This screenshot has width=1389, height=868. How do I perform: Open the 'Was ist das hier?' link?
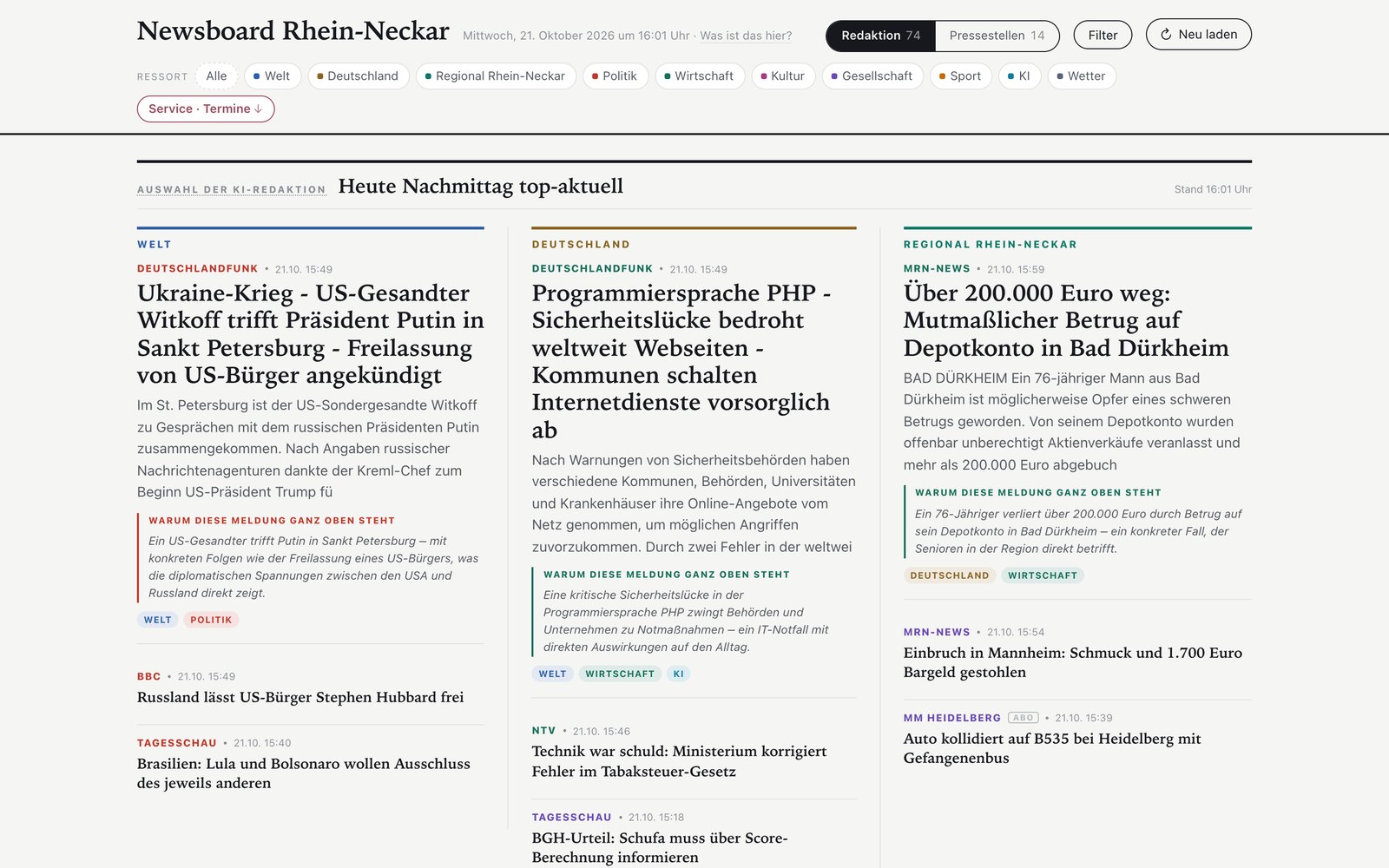tap(746, 36)
